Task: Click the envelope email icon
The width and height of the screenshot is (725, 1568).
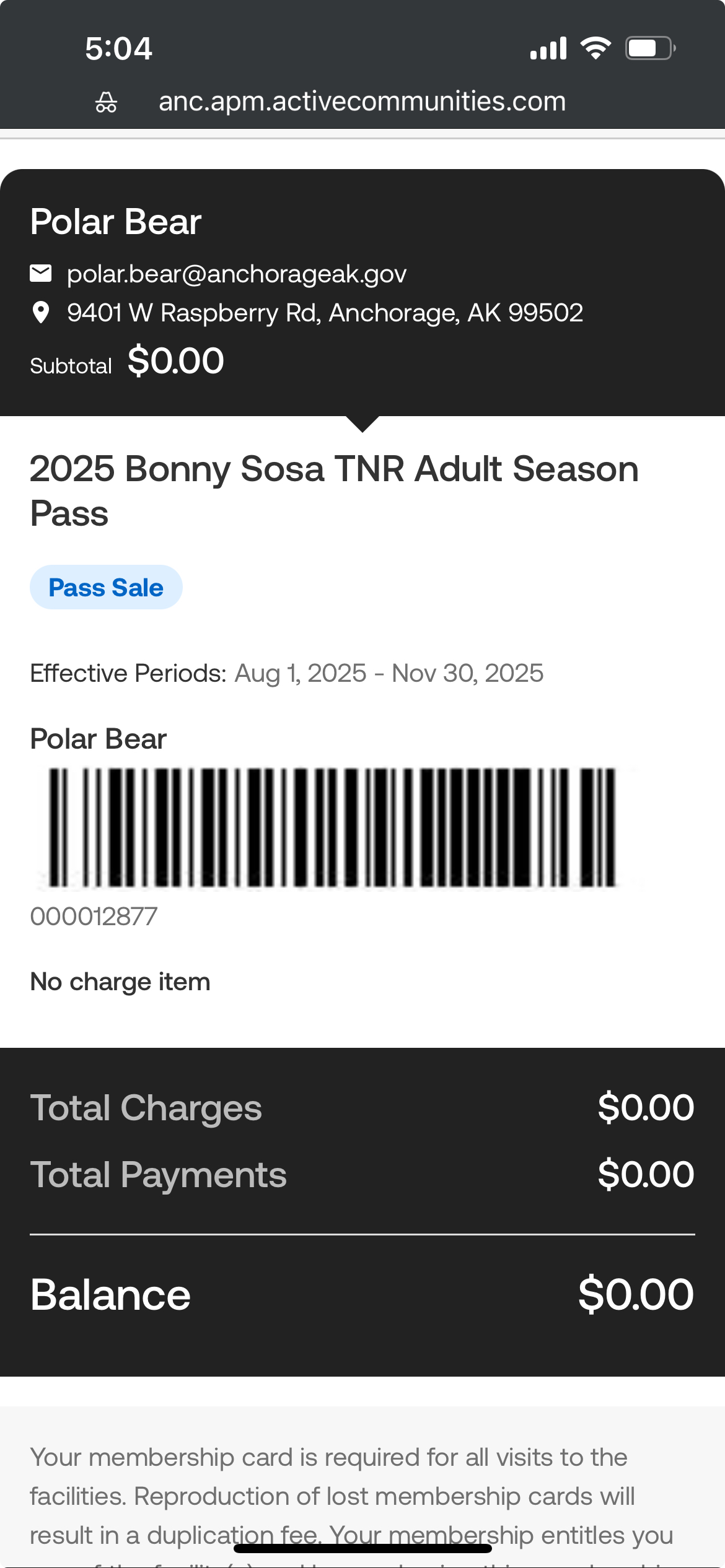Action: [x=41, y=273]
